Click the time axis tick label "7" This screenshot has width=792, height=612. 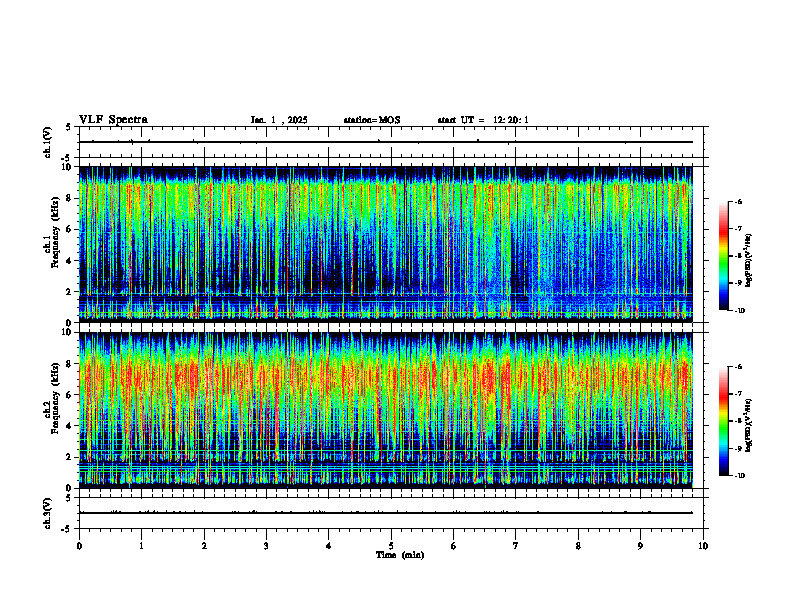point(516,546)
